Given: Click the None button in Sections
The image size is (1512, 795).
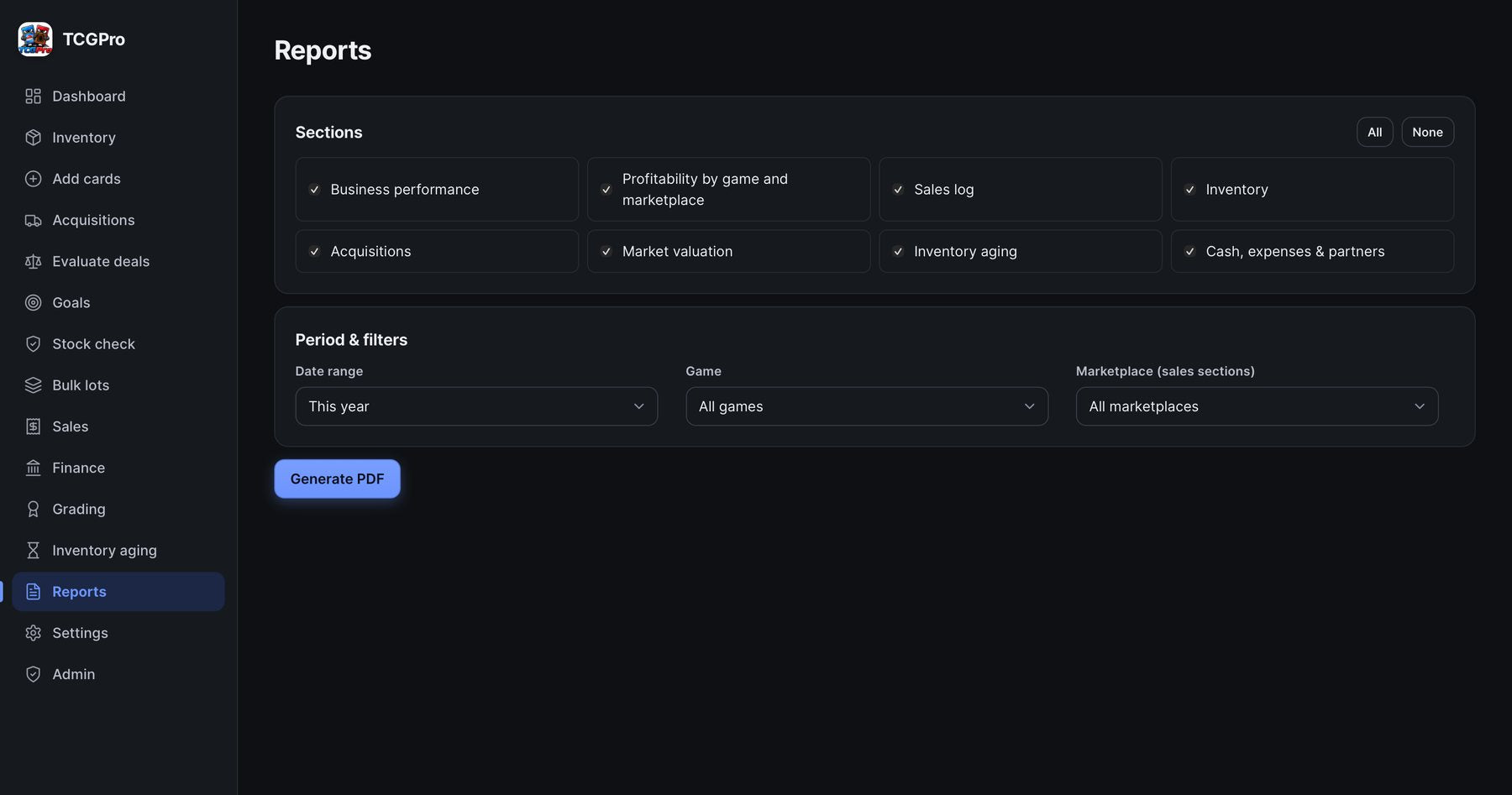Looking at the screenshot, I should 1427,132.
